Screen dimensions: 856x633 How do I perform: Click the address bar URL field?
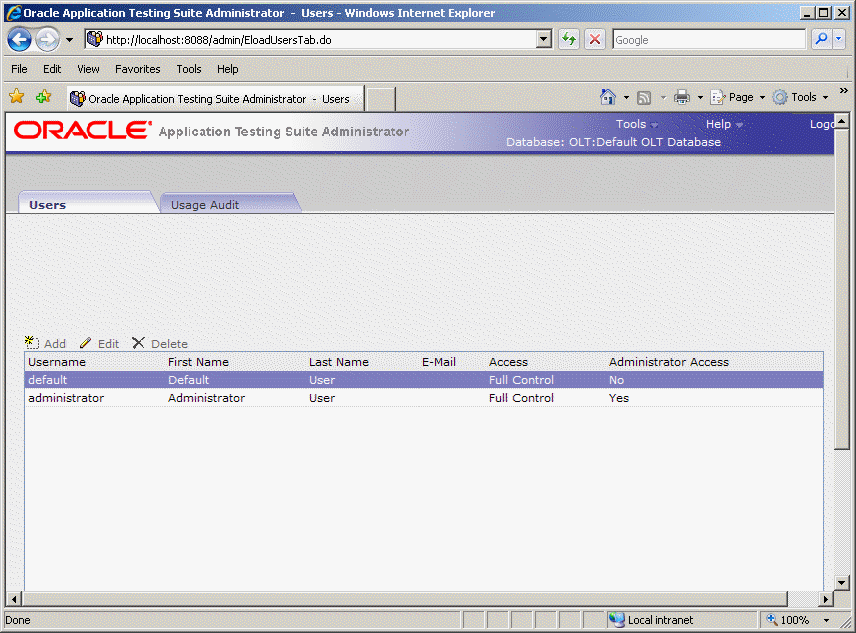(311, 40)
